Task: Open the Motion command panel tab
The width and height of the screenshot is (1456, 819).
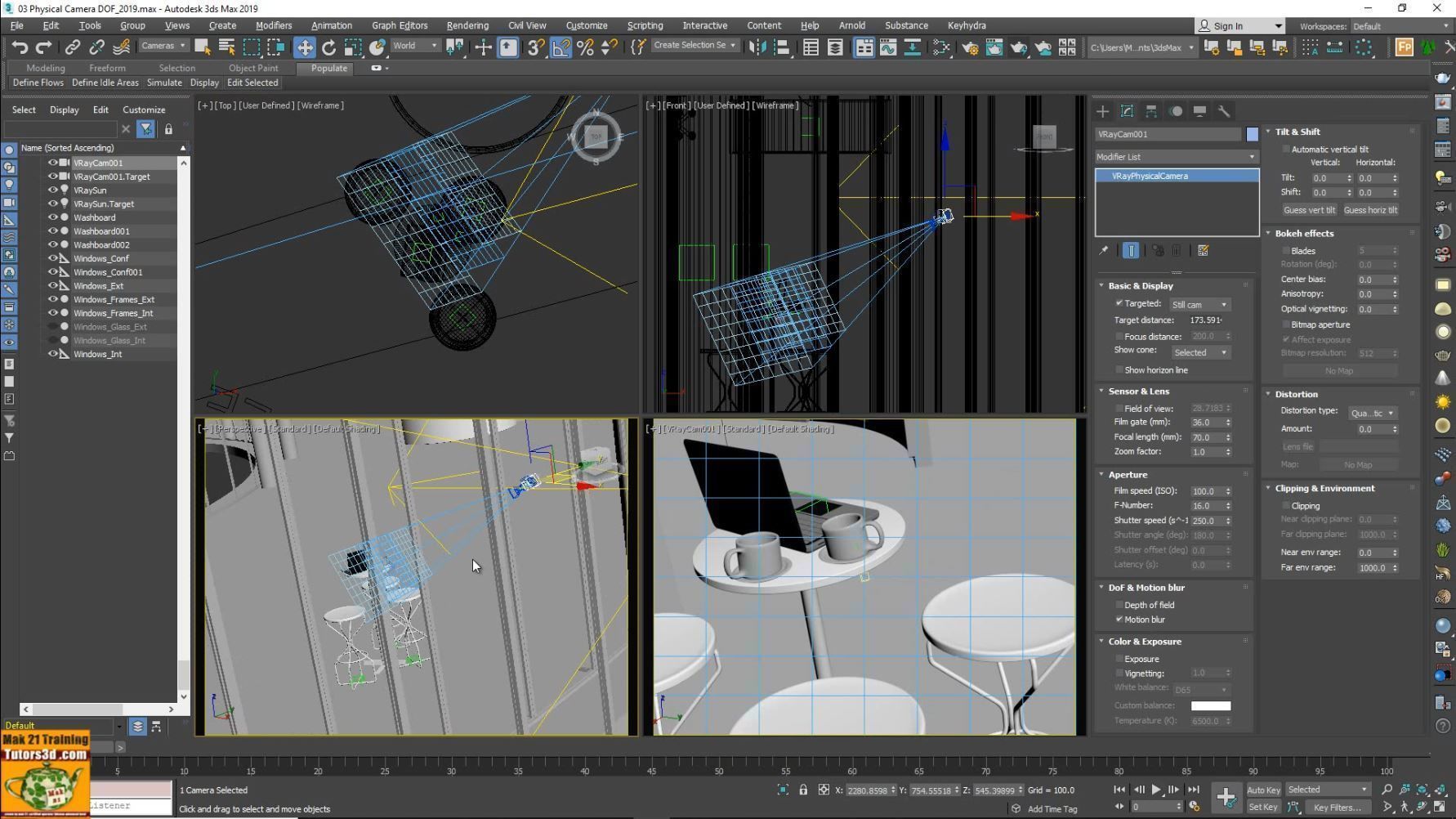Action: coord(1176,111)
